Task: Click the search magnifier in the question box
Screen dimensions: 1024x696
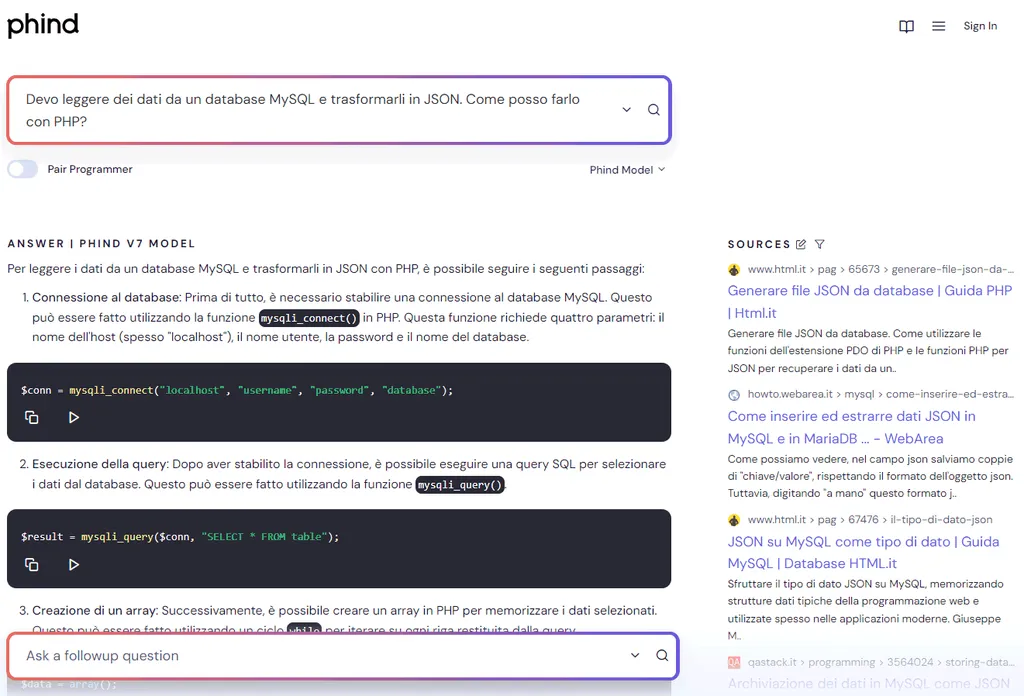Action: (653, 109)
